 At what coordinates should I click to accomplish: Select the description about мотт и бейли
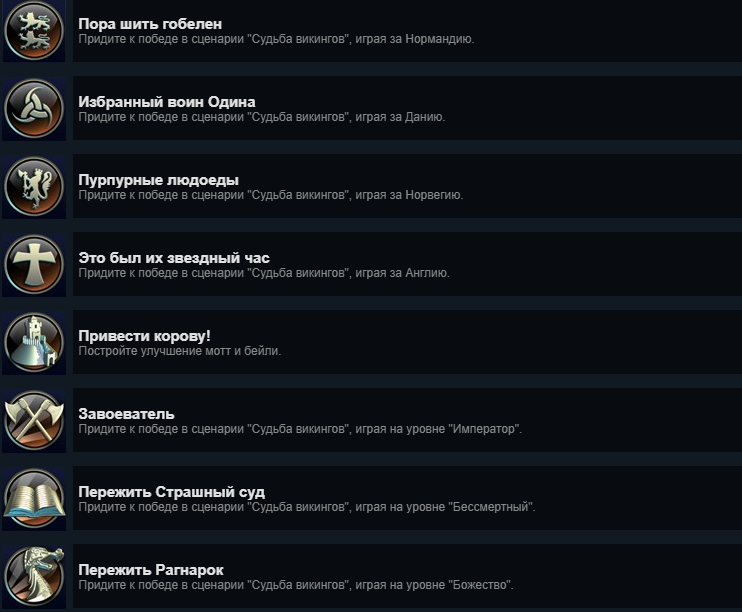pyautogui.click(x=180, y=351)
